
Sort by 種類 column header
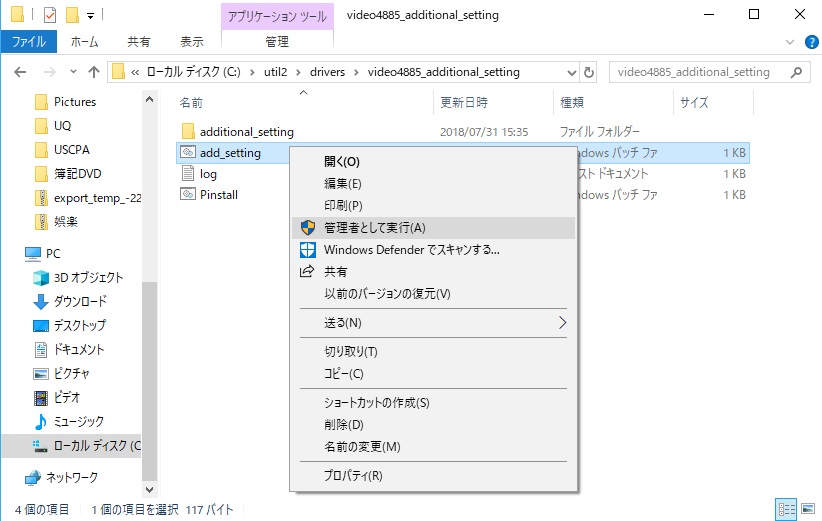coord(572,102)
